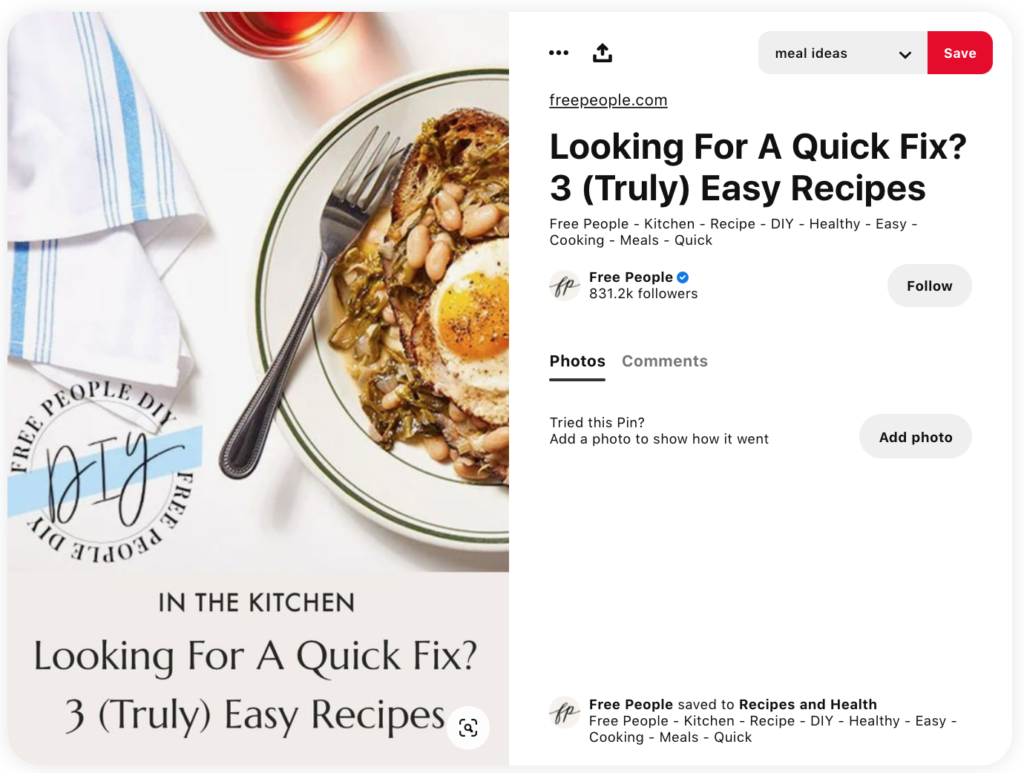Open the Free People profile name above 831.2k followers
The width and height of the screenshot is (1024, 773).
pos(630,277)
